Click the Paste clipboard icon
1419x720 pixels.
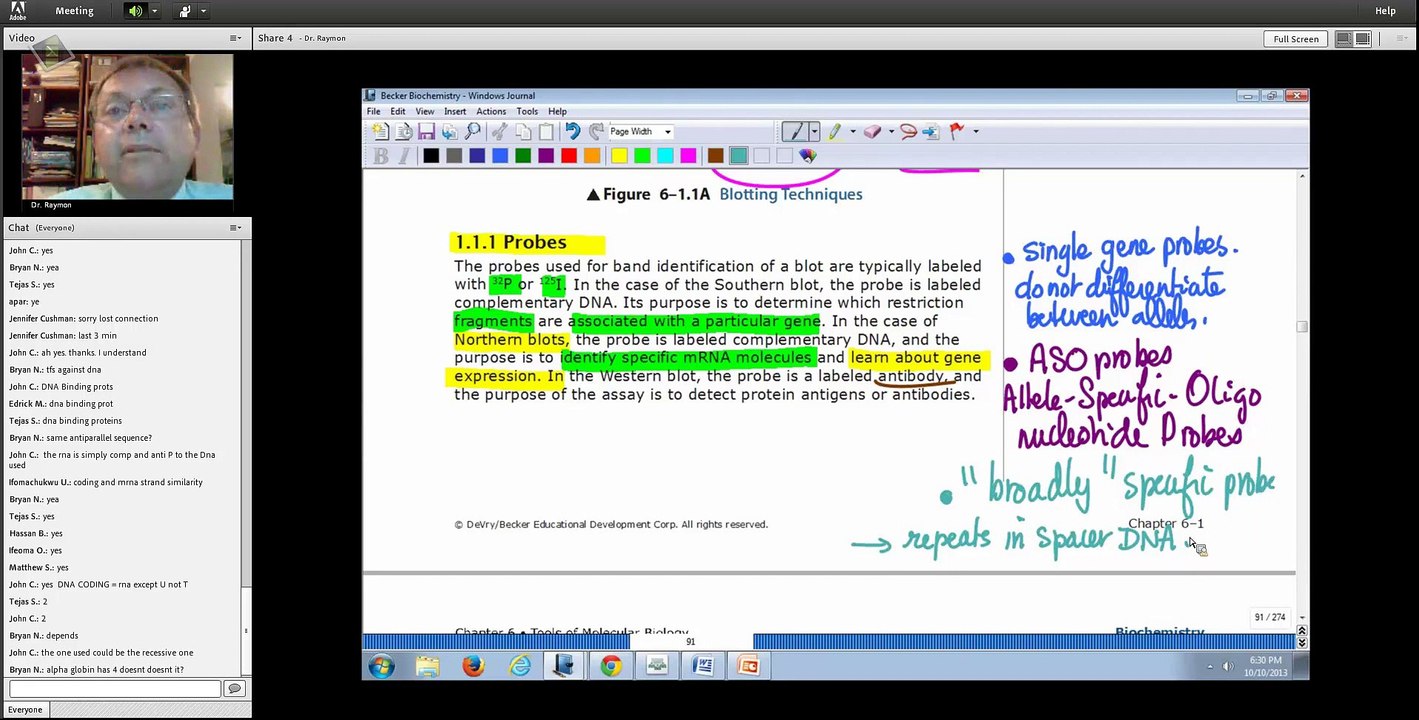[x=546, y=132]
